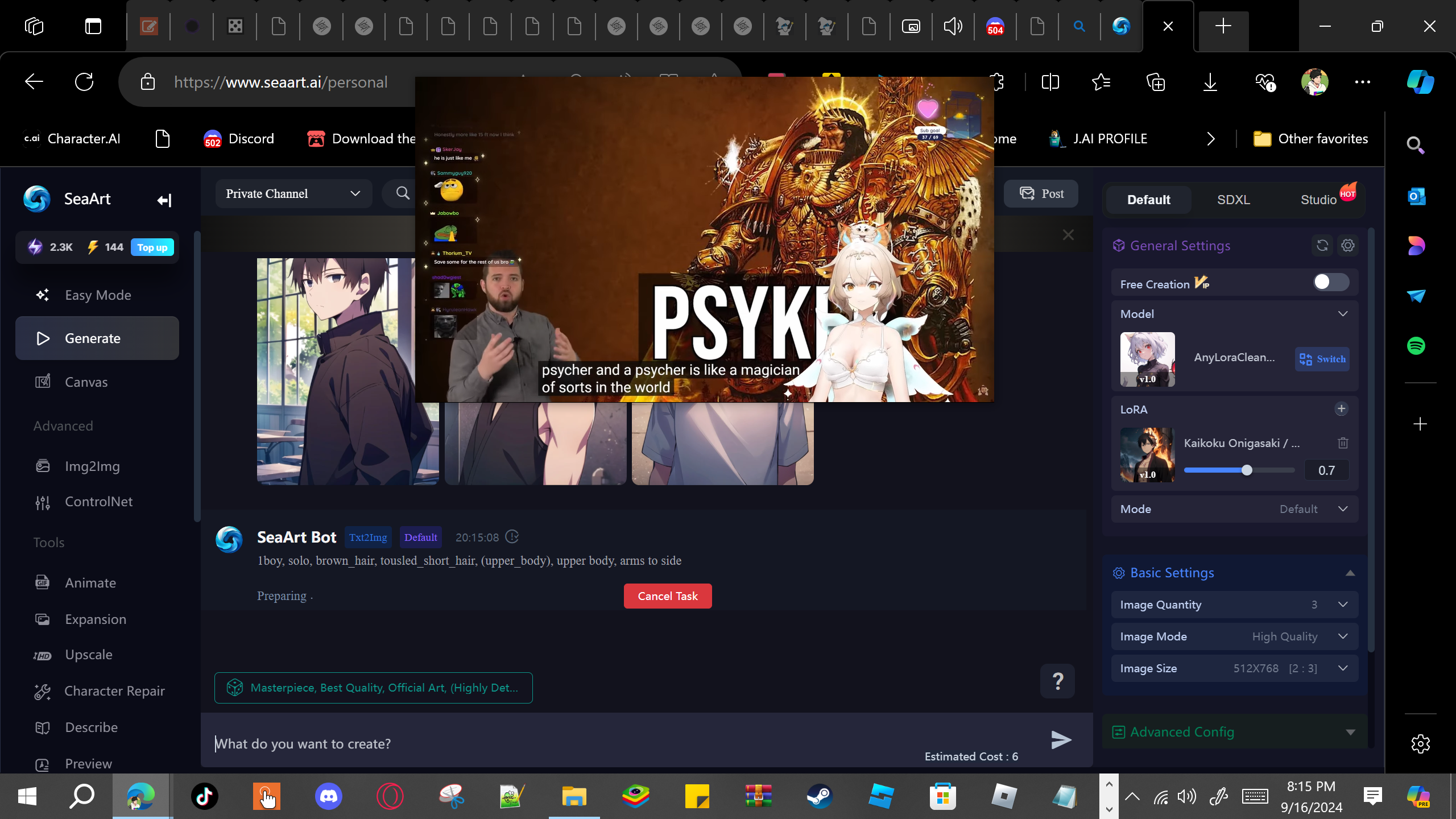Open the Private Channel dropdown
The width and height of the screenshot is (1456, 819).
(x=293, y=194)
